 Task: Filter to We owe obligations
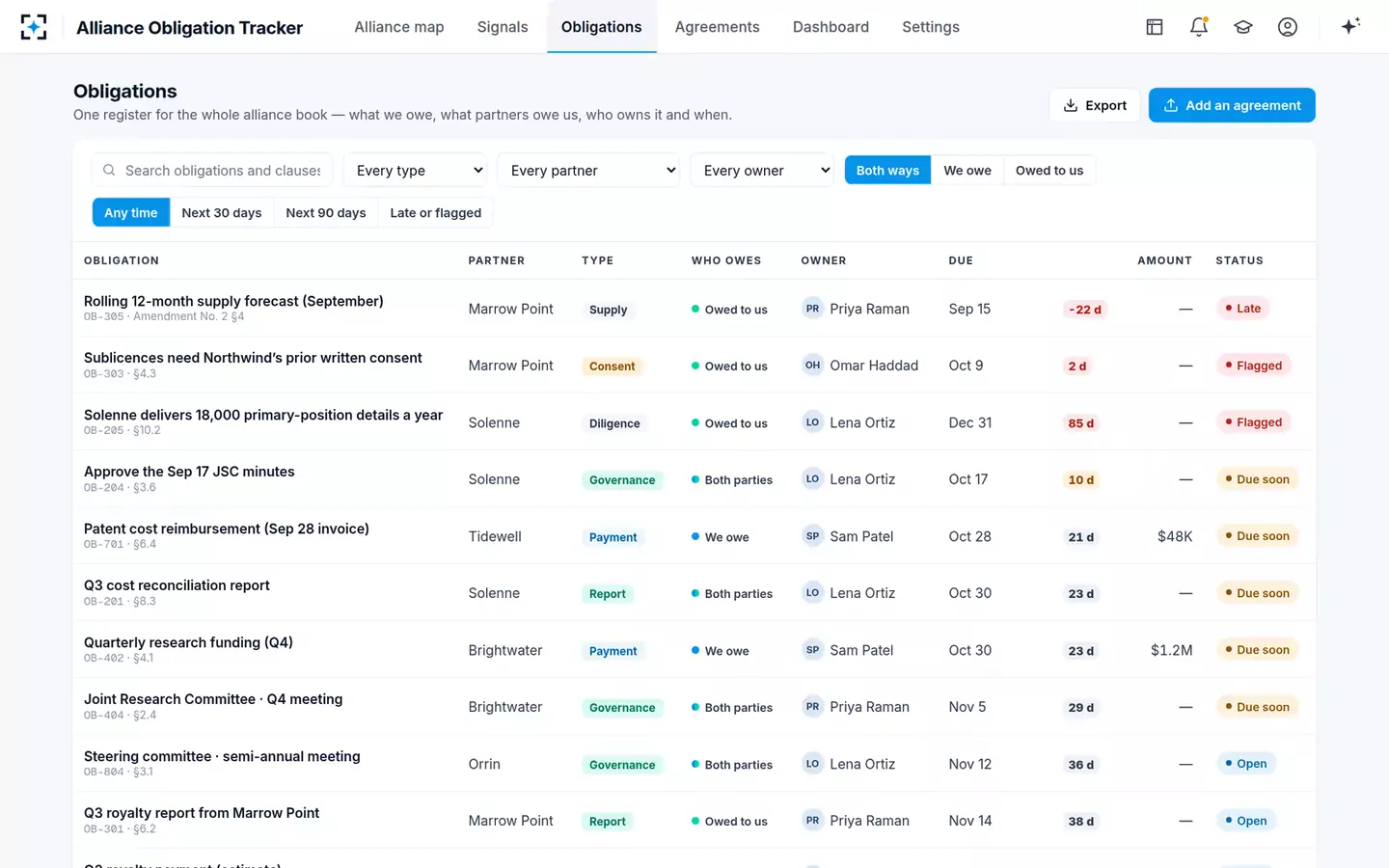pos(967,171)
